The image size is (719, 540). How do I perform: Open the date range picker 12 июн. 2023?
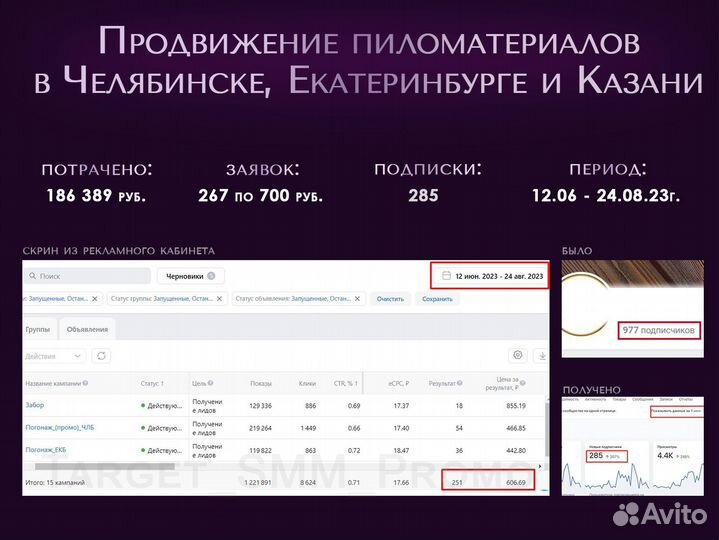(490, 276)
